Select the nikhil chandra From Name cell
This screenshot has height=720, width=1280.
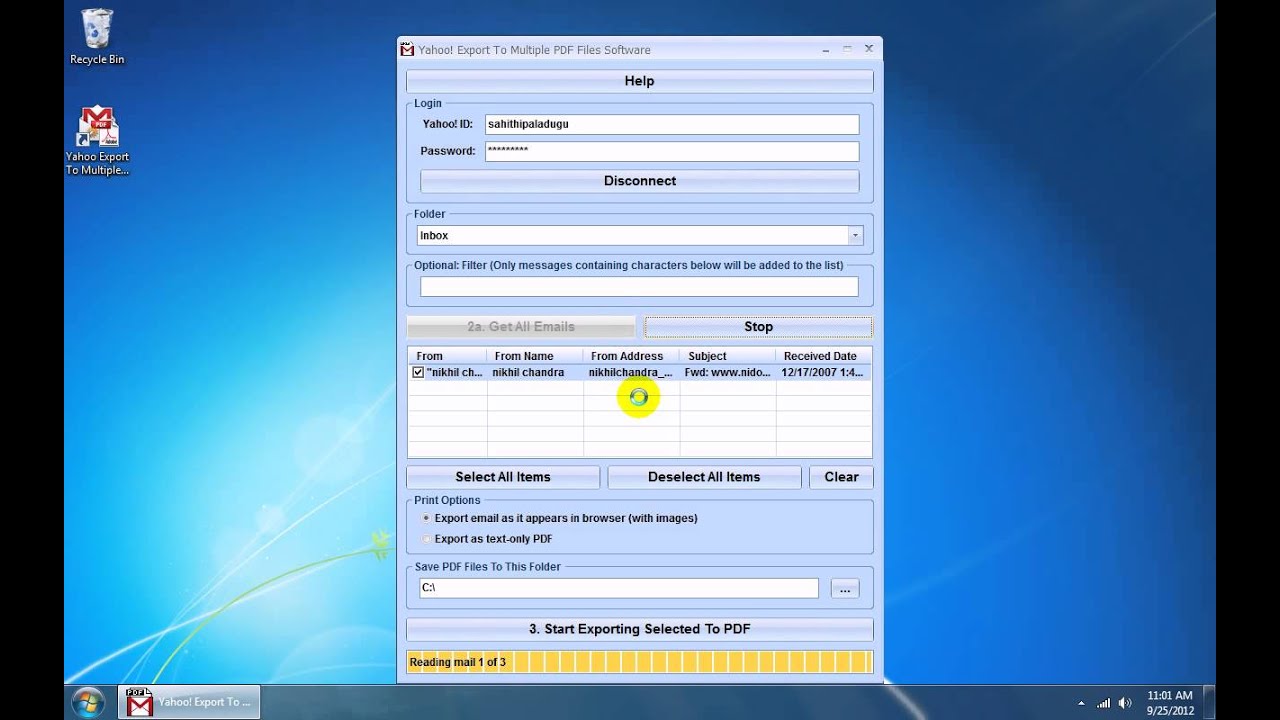click(x=535, y=372)
